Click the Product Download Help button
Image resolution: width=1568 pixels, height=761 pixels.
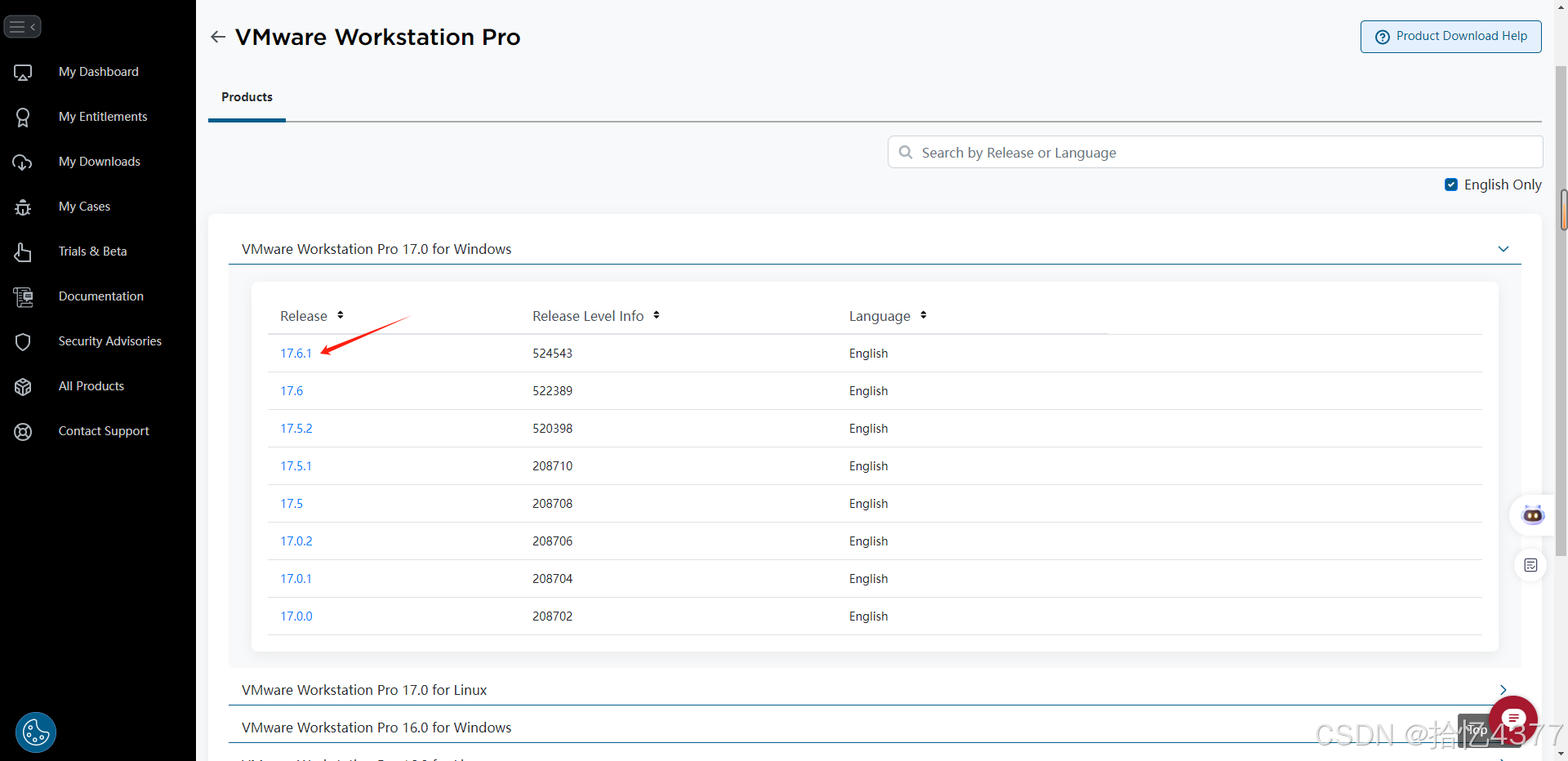point(1450,36)
